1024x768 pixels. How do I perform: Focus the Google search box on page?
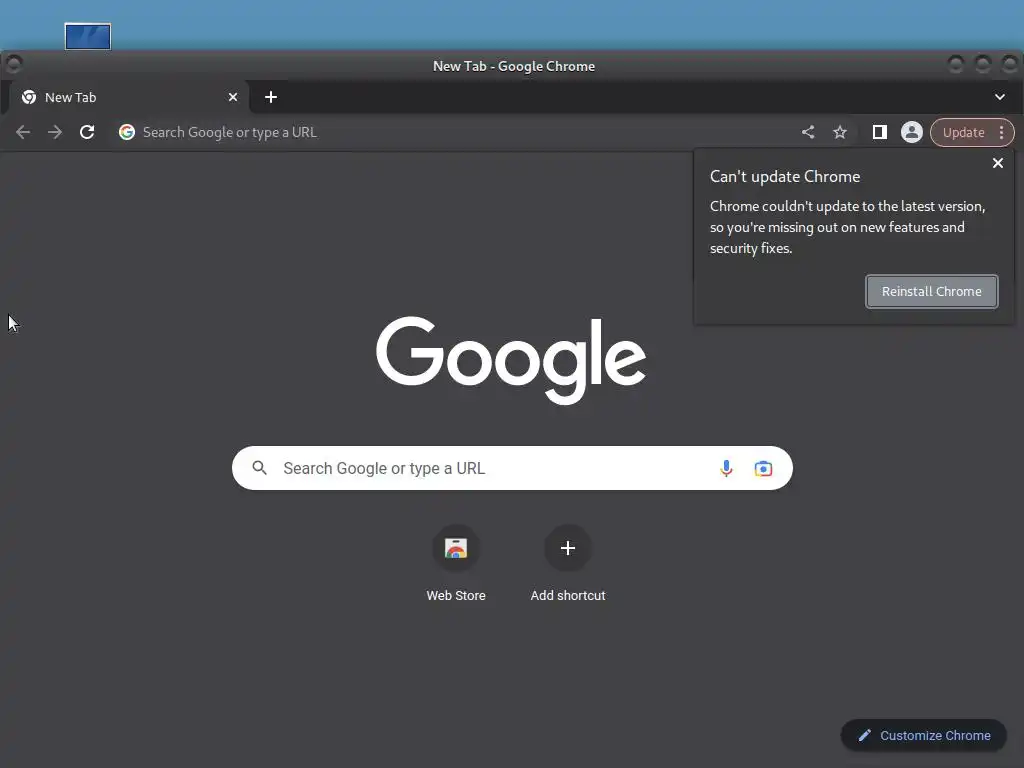[x=512, y=468]
